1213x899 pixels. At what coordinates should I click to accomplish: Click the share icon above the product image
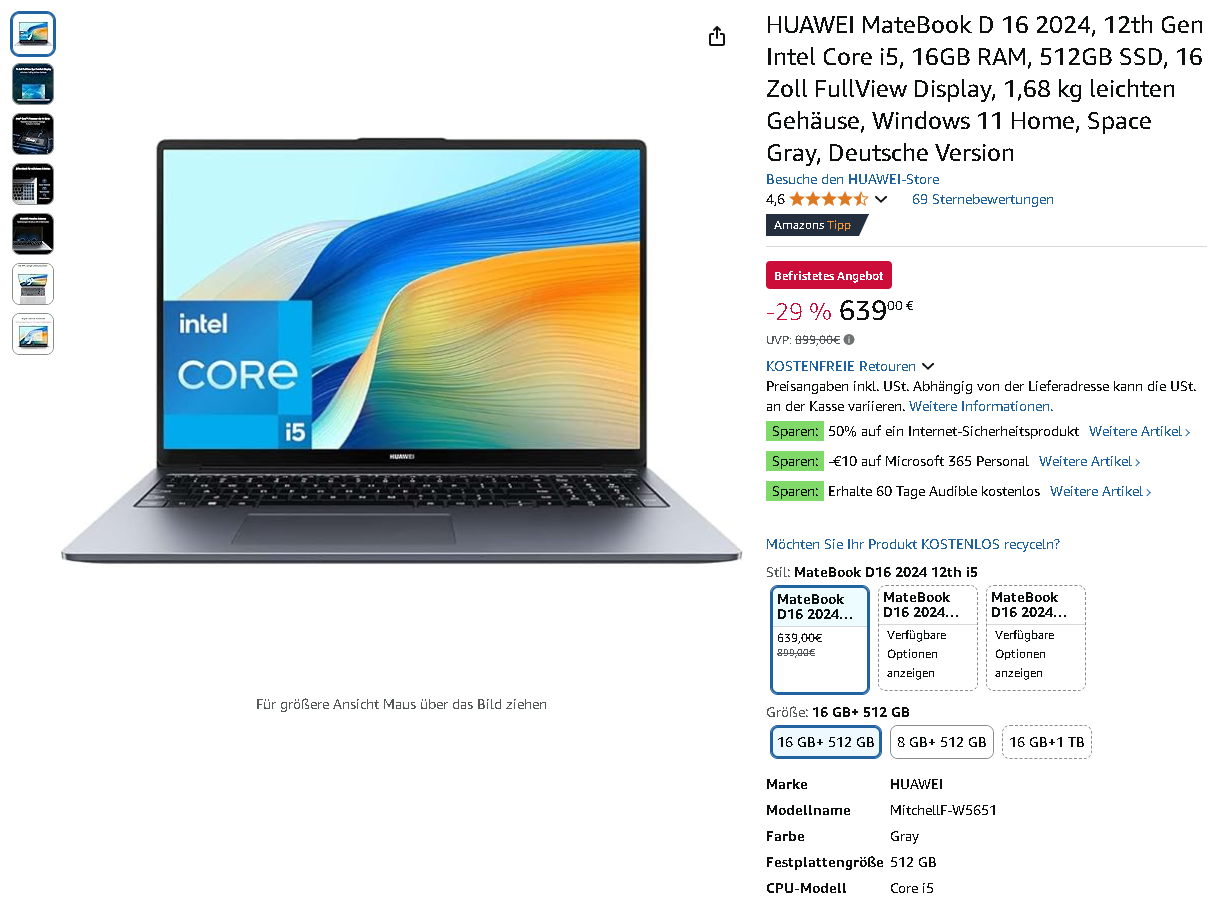716,36
